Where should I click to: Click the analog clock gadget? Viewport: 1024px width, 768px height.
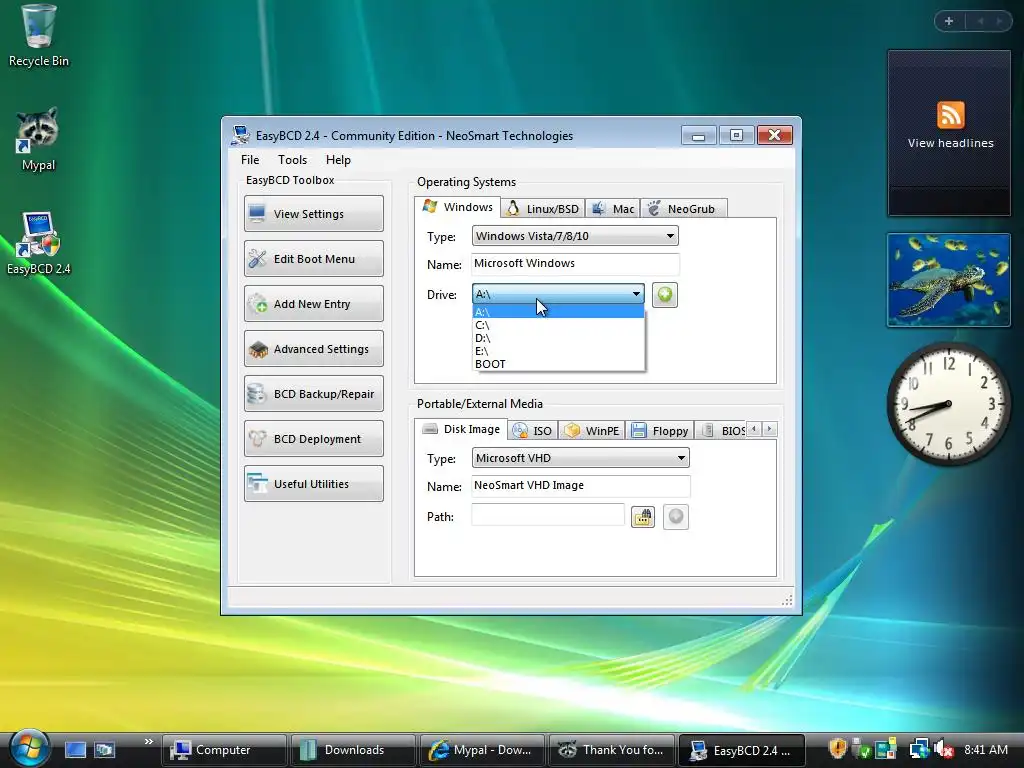click(949, 404)
